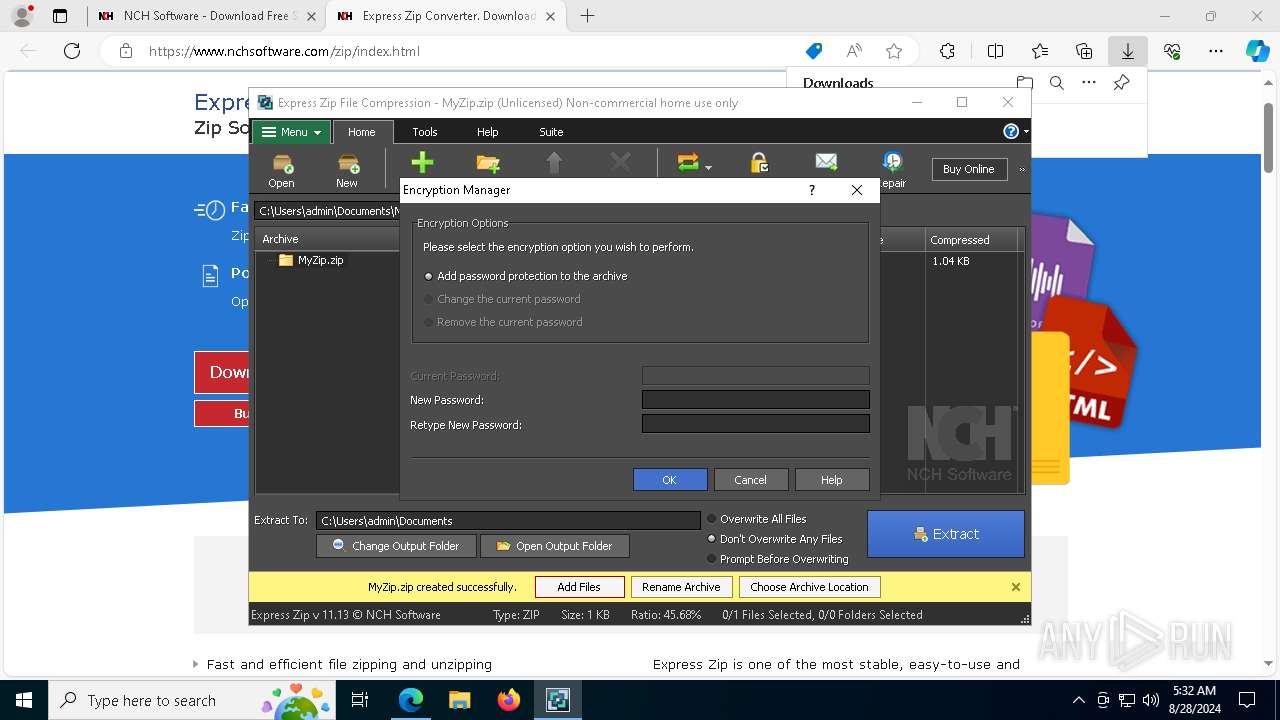Click the large Extract button

[x=946, y=534]
